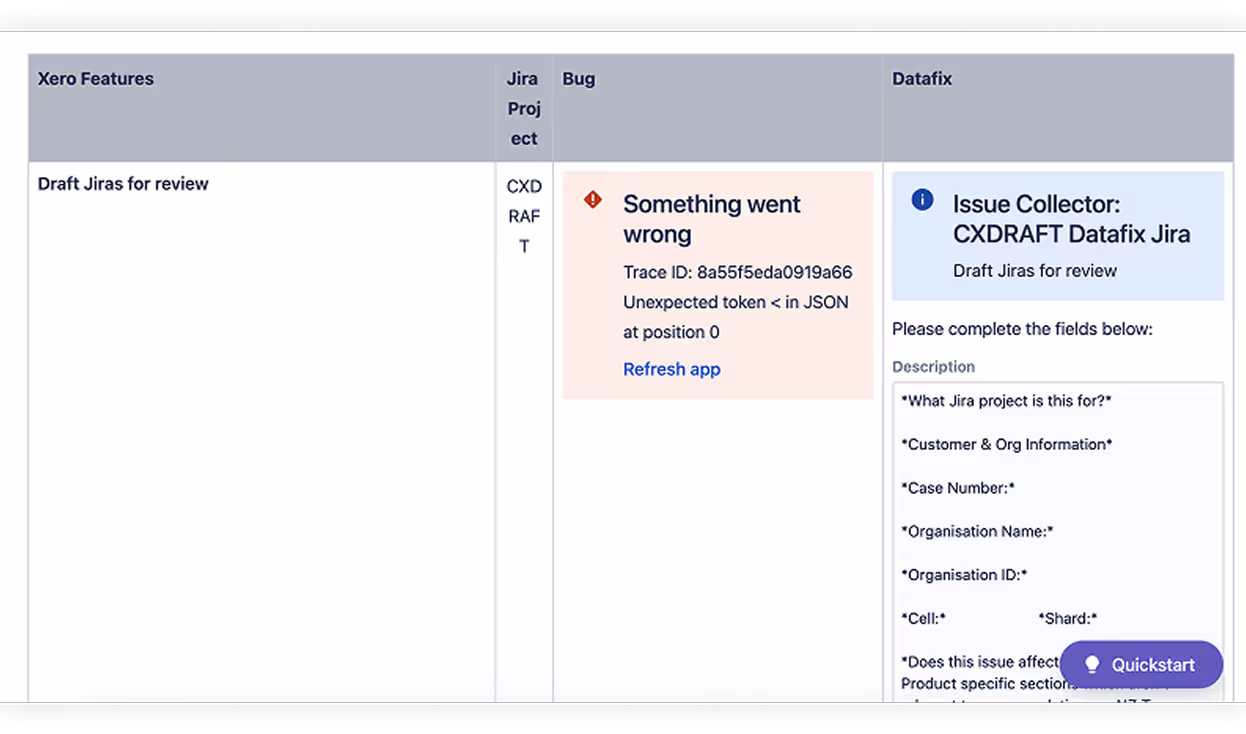Click the *Organisation Name:* line
This screenshot has height=734, width=1246.
(x=977, y=531)
